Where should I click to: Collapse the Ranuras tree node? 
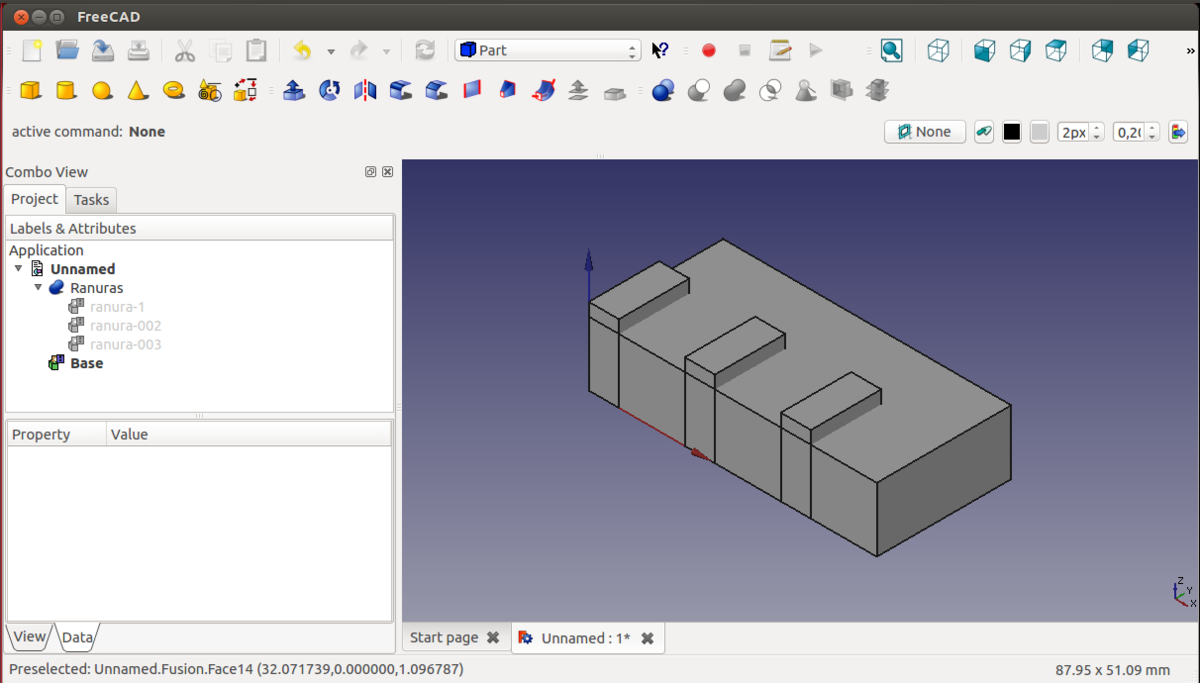tap(38, 288)
